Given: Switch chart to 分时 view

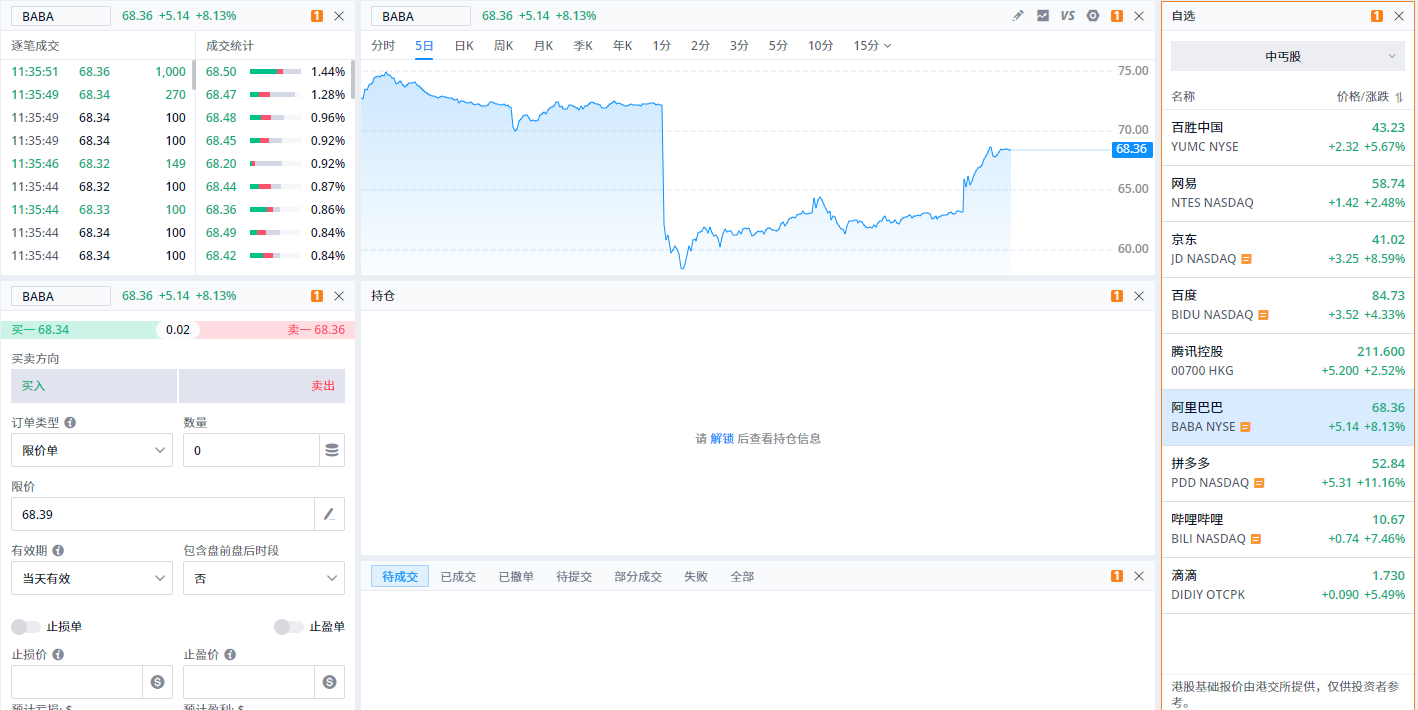Looking at the screenshot, I should click(x=383, y=46).
